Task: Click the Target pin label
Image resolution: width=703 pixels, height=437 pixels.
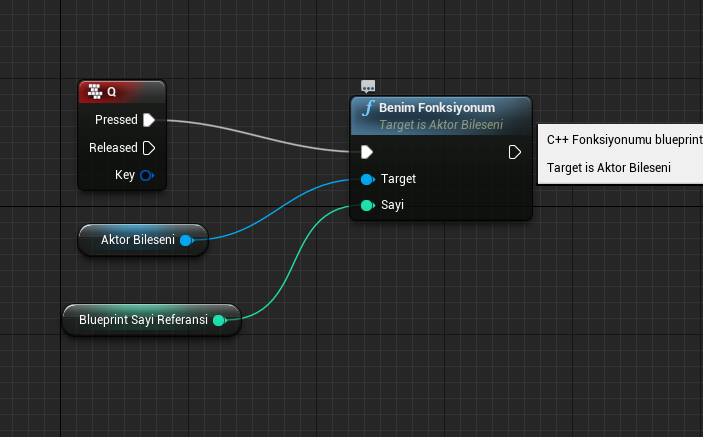Action: click(x=398, y=179)
